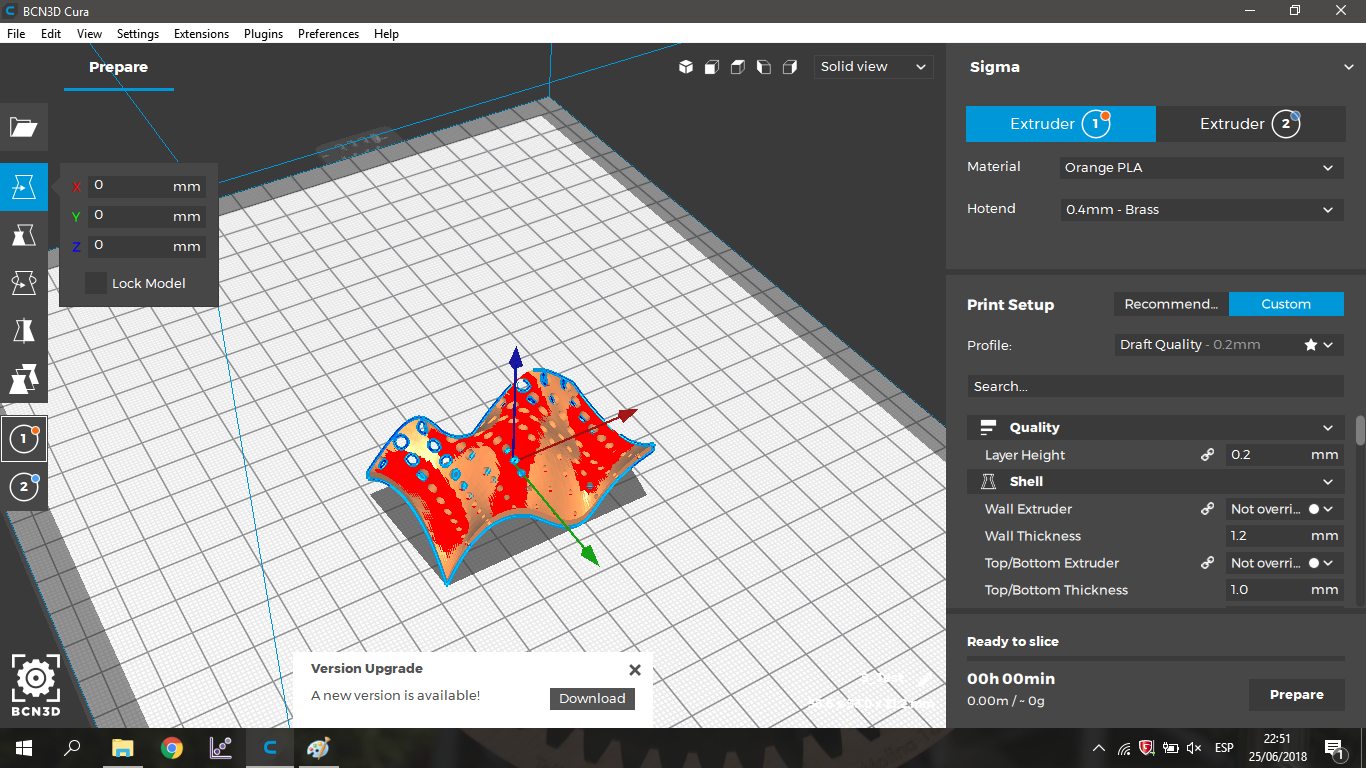Open the Plugins menu
This screenshot has height=768, width=1366.
pos(264,33)
